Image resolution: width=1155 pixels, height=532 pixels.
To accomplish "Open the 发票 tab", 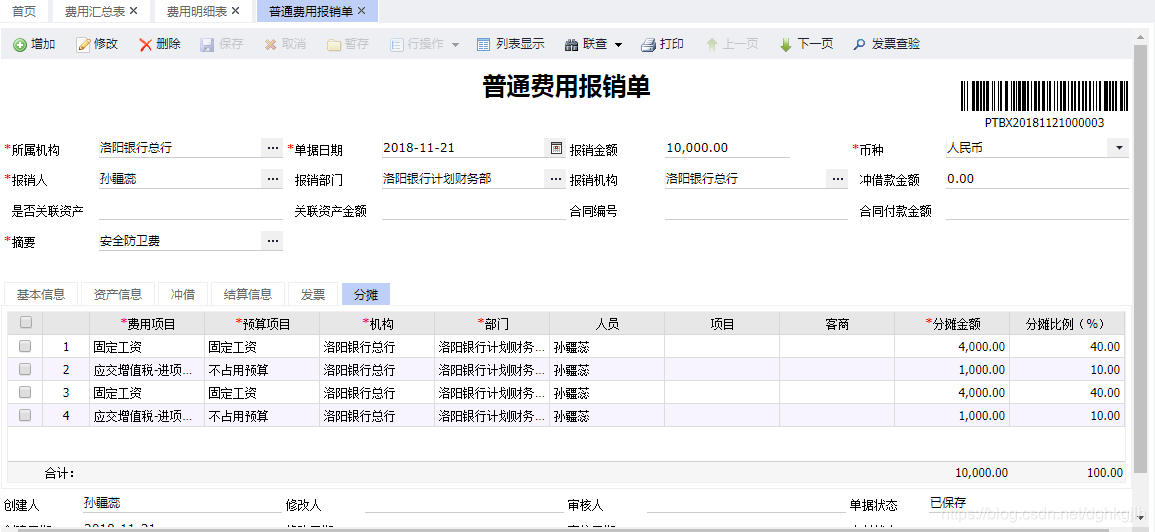I will (x=313, y=294).
